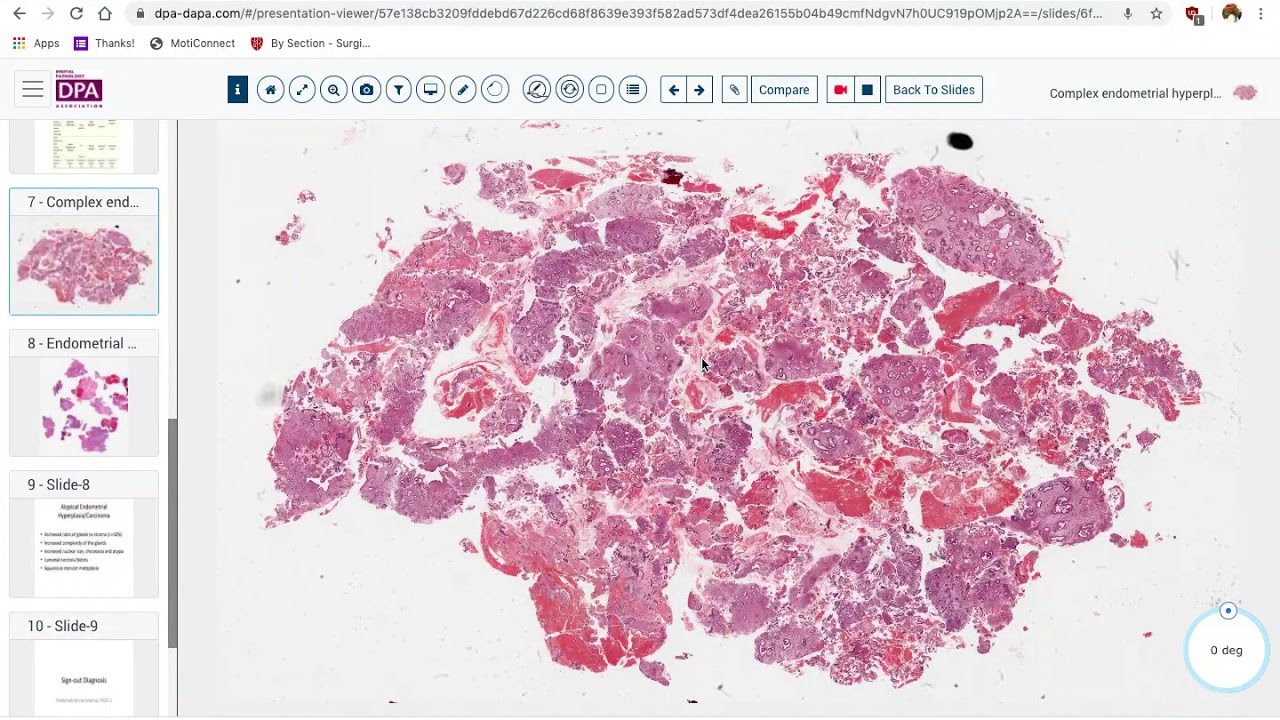Select the pencil annotation tool
Image resolution: width=1280 pixels, height=720 pixels.
click(x=462, y=90)
